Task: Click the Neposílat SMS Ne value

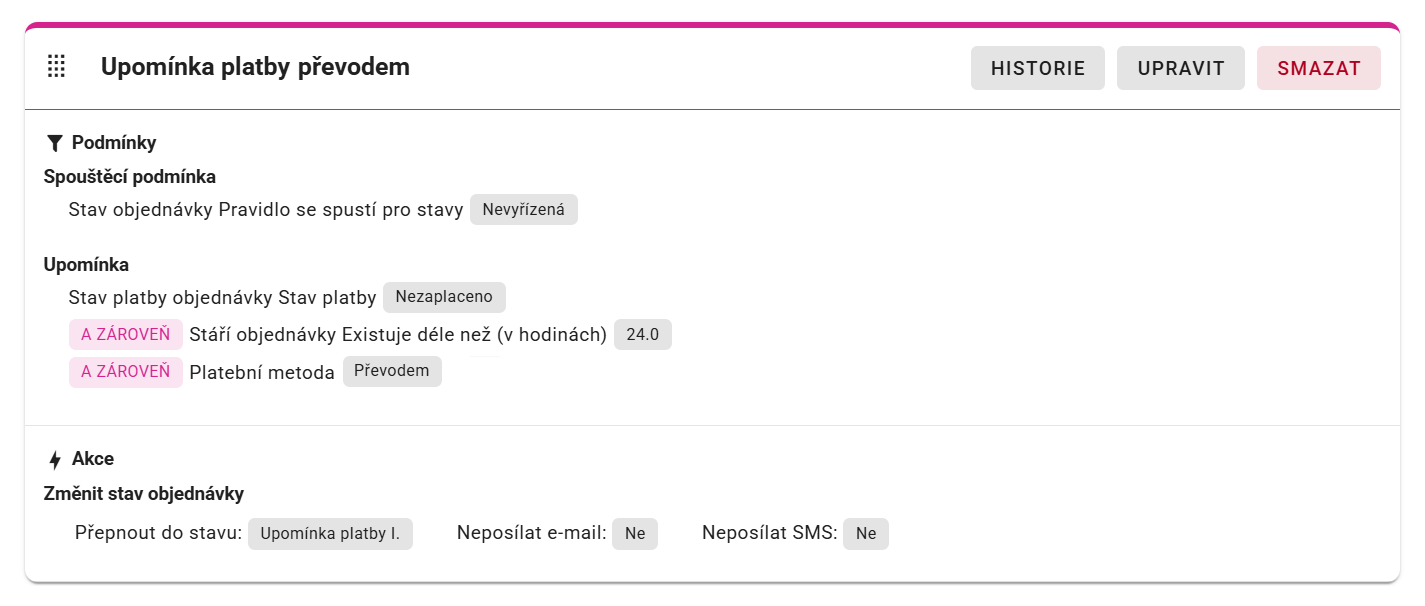Action: pyautogui.click(x=866, y=534)
